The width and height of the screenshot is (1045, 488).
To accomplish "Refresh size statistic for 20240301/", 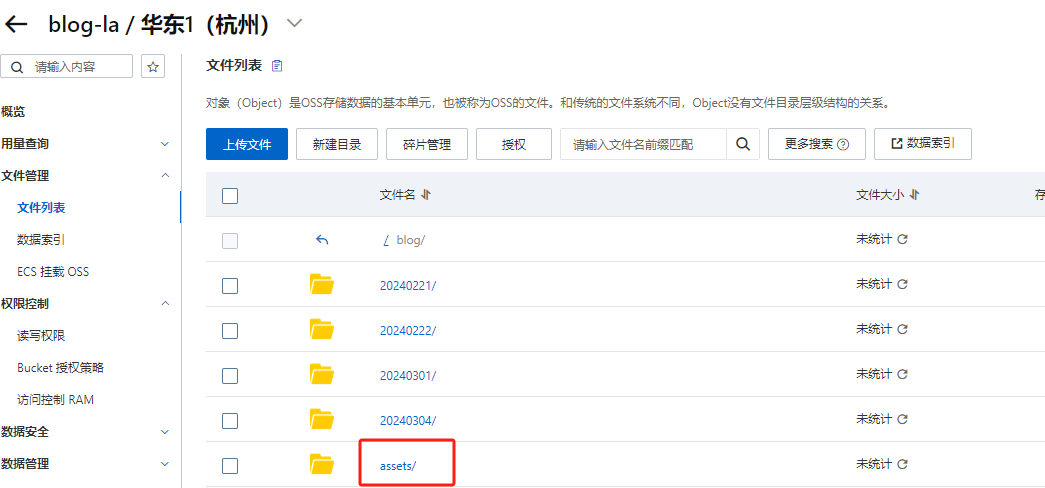I will tap(902, 374).
